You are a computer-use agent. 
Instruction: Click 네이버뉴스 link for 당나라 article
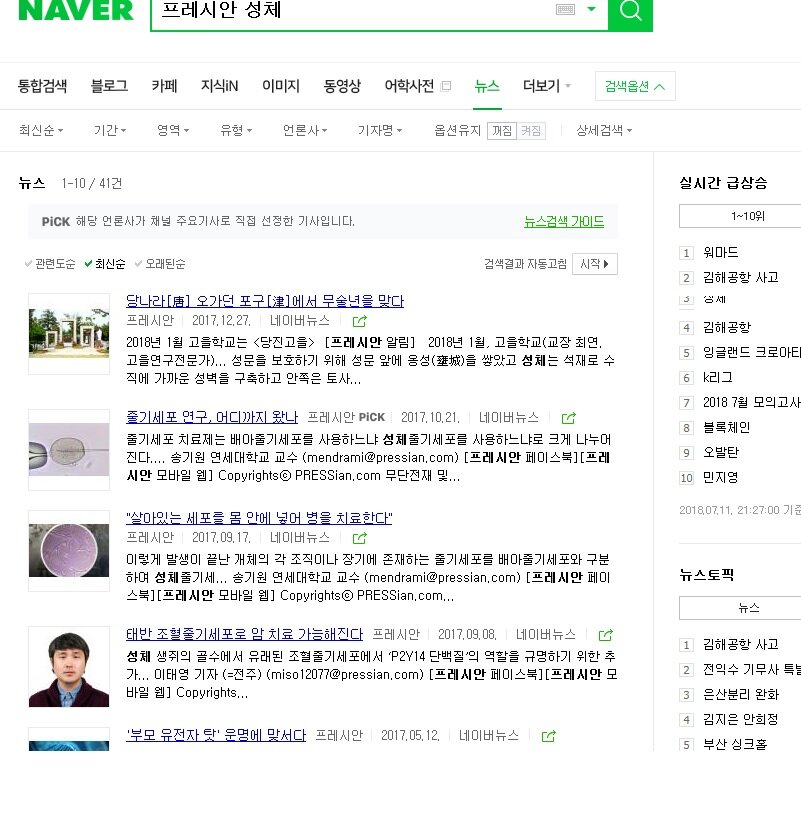[300, 320]
